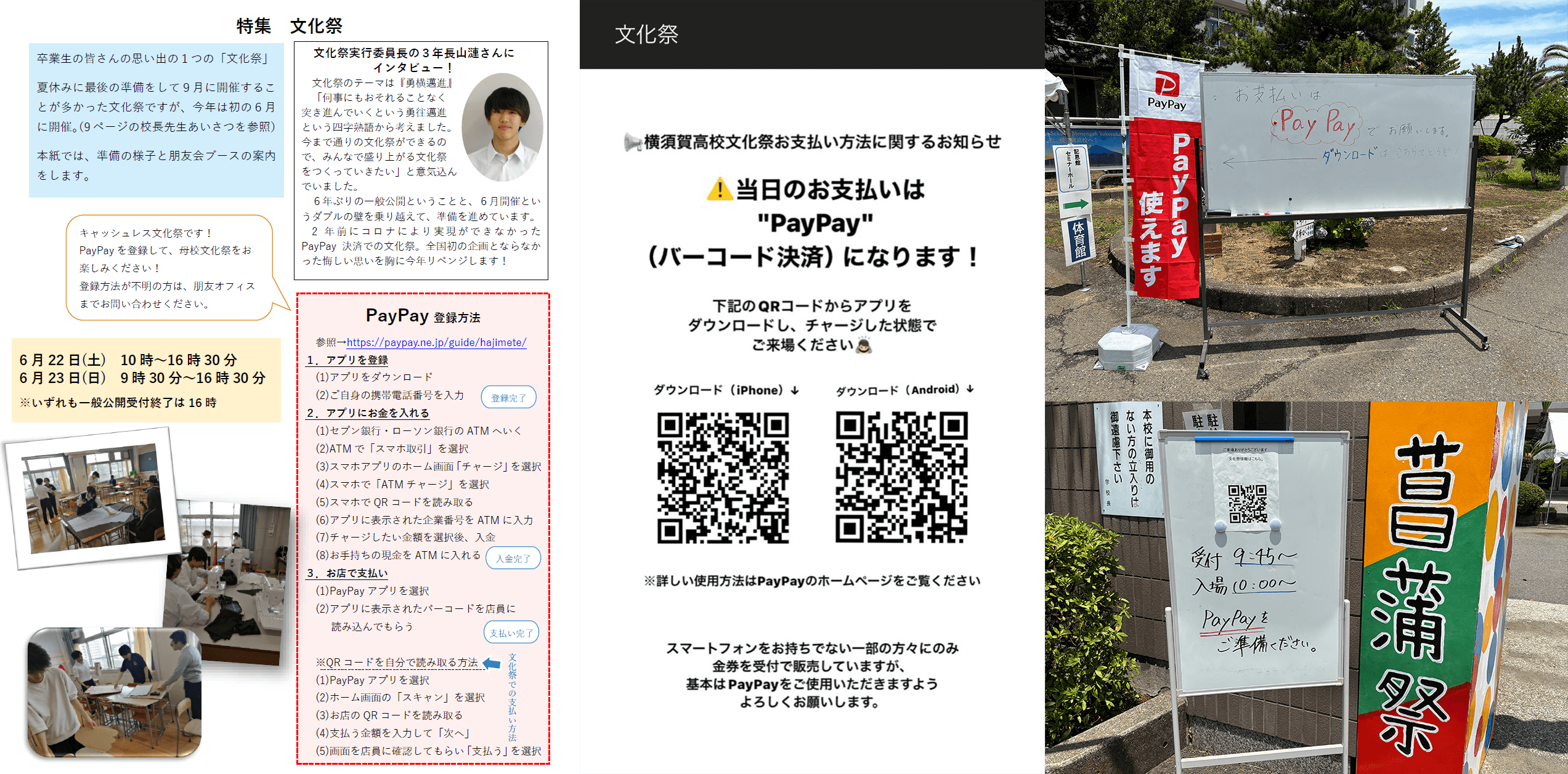Image resolution: width=1568 pixels, height=774 pixels.
Task: Click the 2．アプリにお金を入れる step heading
Action: (368, 413)
